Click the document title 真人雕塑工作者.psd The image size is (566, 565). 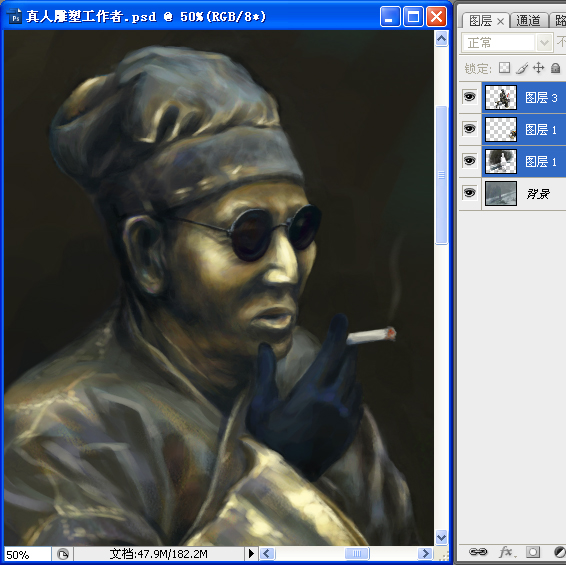pyautogui.click(x=91, y=17)
